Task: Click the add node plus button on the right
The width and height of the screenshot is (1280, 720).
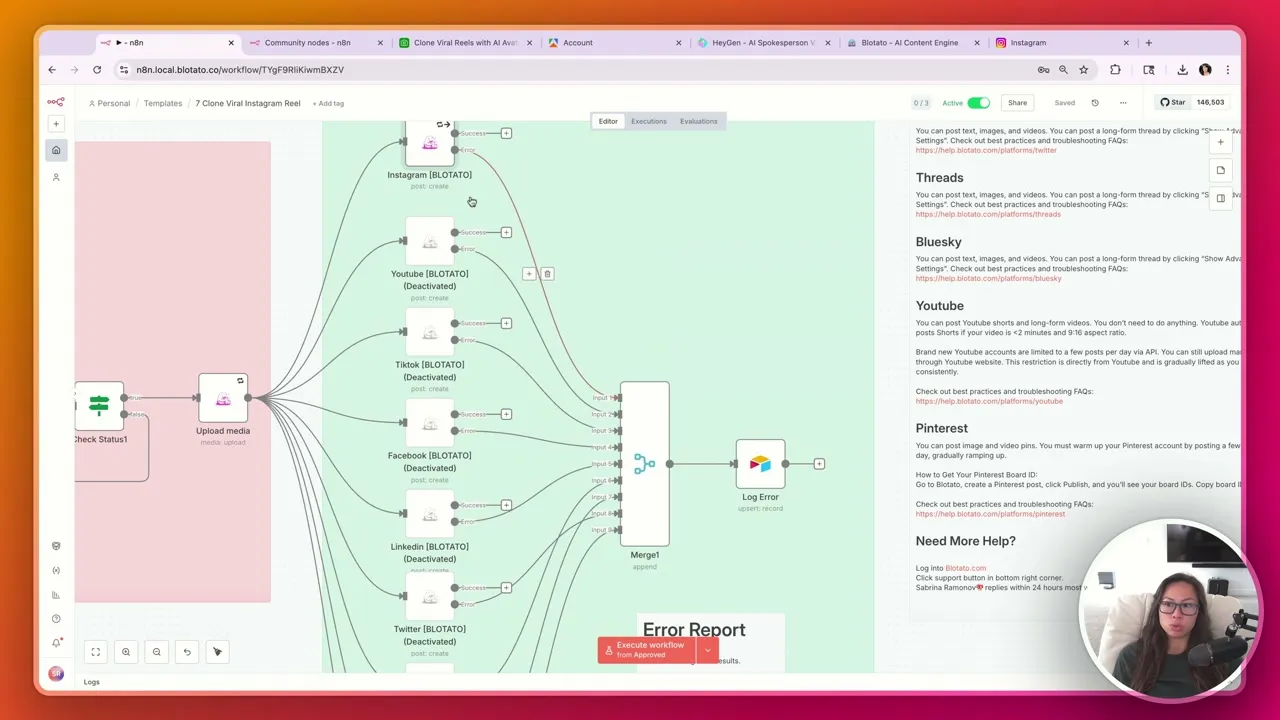Action: 1220,142
